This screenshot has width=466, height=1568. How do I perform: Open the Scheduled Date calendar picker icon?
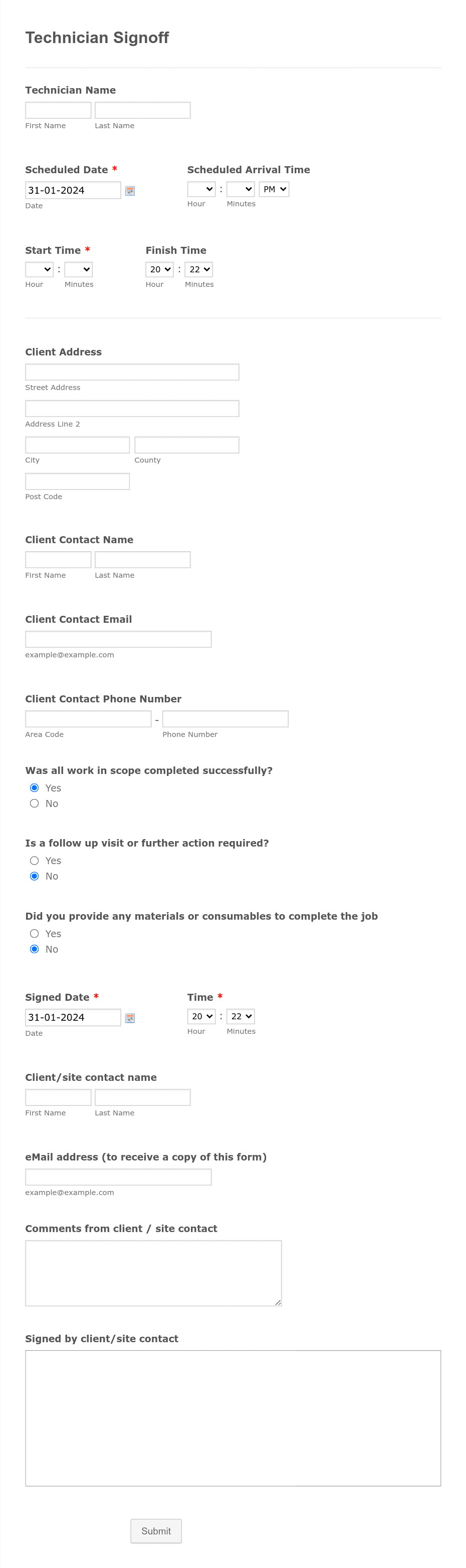click(130, 191)
